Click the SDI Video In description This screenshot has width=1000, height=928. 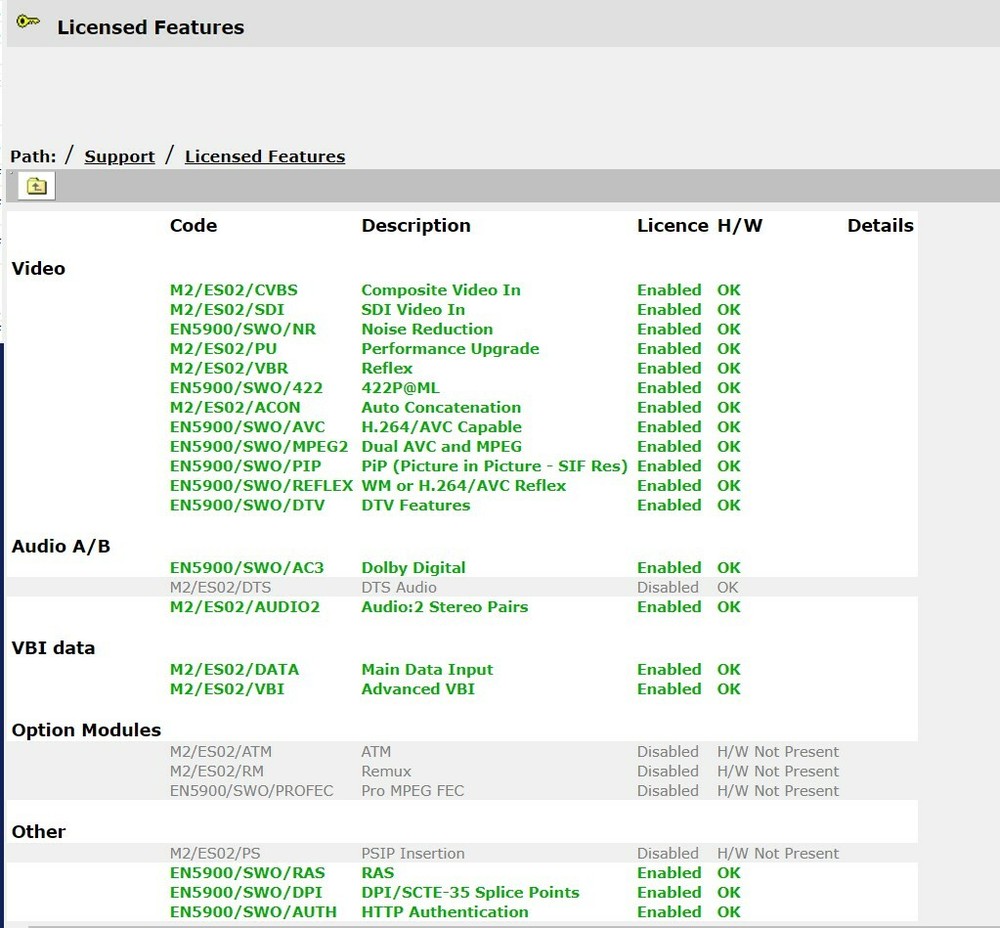pyautogui.click(x=413, y=310)
